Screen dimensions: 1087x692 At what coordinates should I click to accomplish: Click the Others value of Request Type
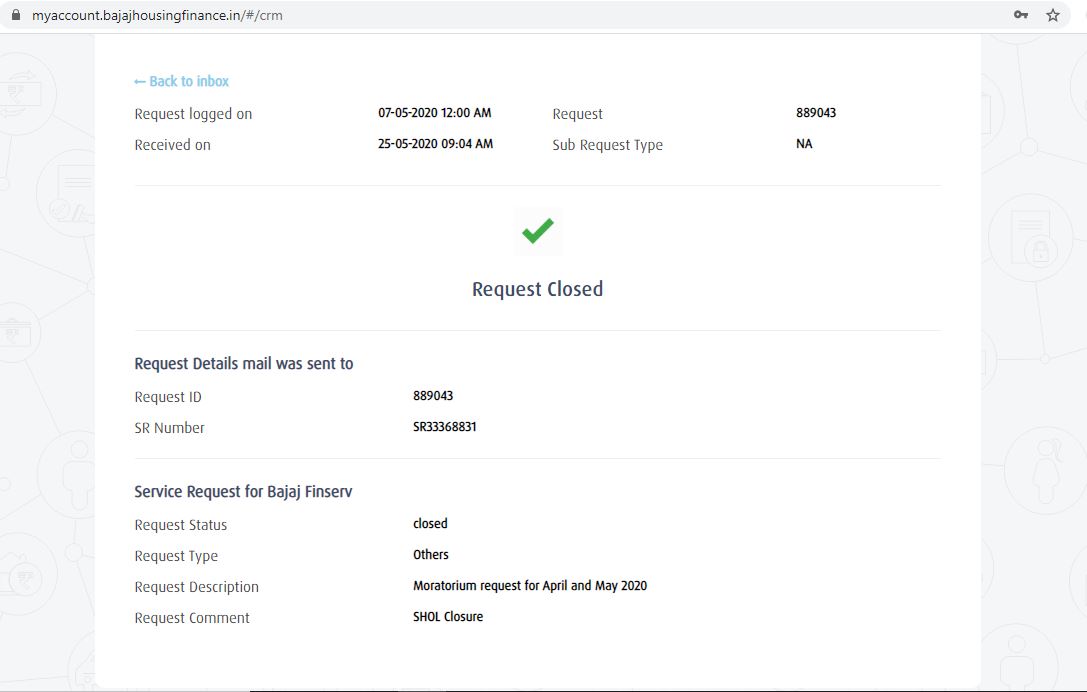[x=431, y=555]
